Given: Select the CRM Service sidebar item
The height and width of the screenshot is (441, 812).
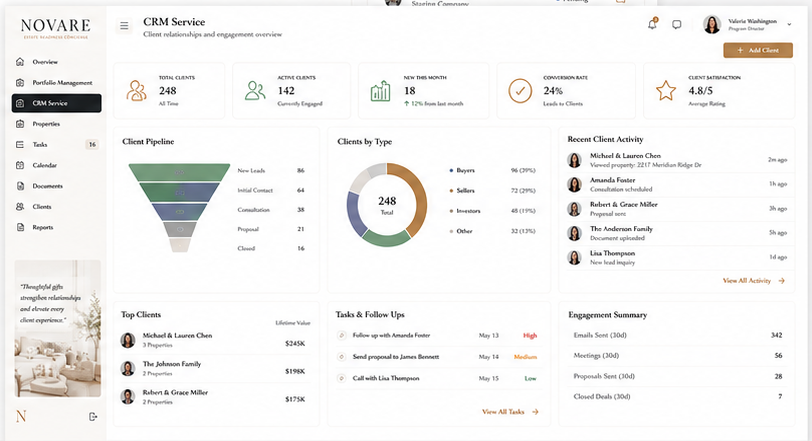Looking at the screenshot, I should coord(56,103).
